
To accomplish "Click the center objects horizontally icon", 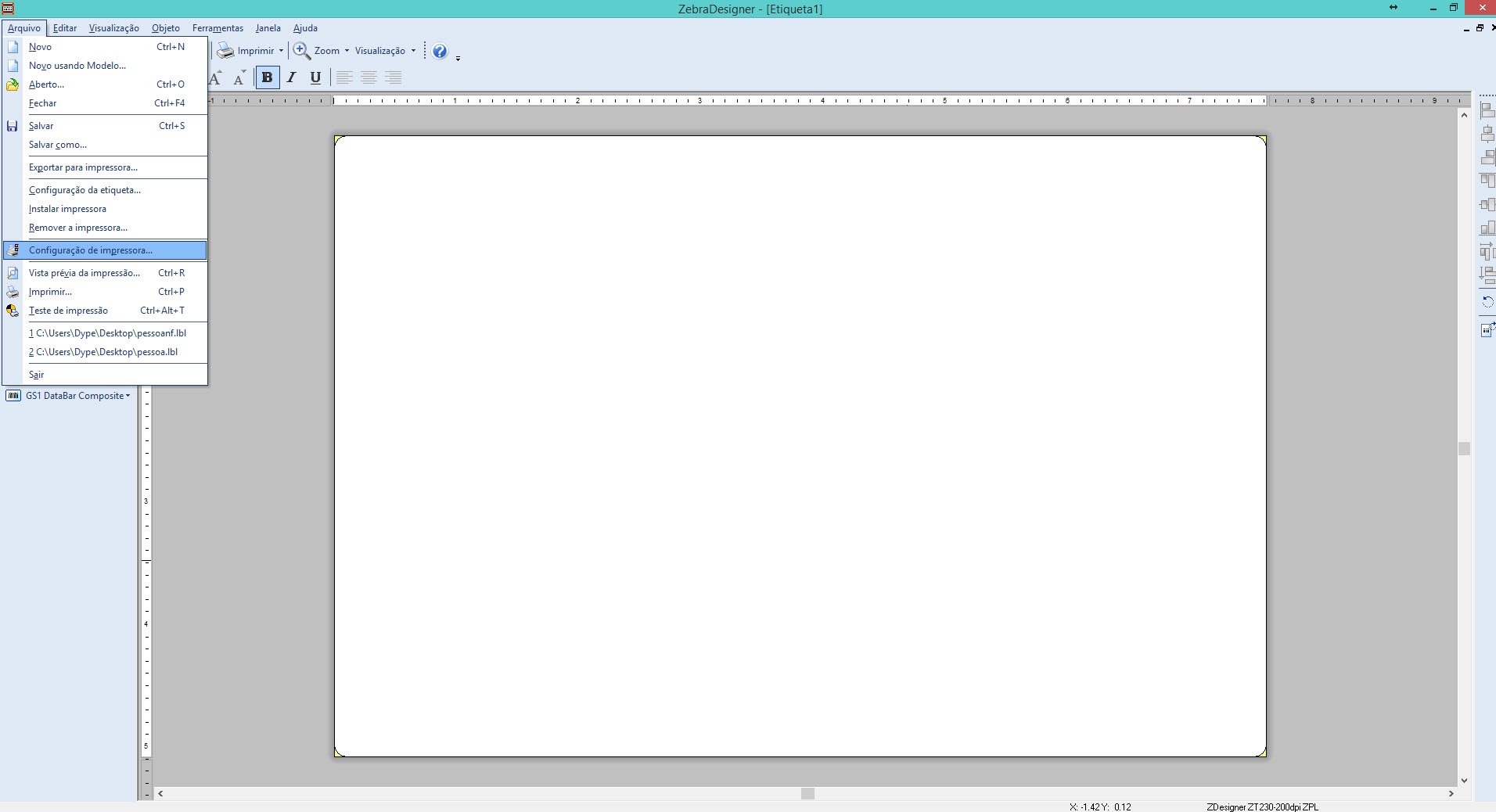I will (1487, 134).
